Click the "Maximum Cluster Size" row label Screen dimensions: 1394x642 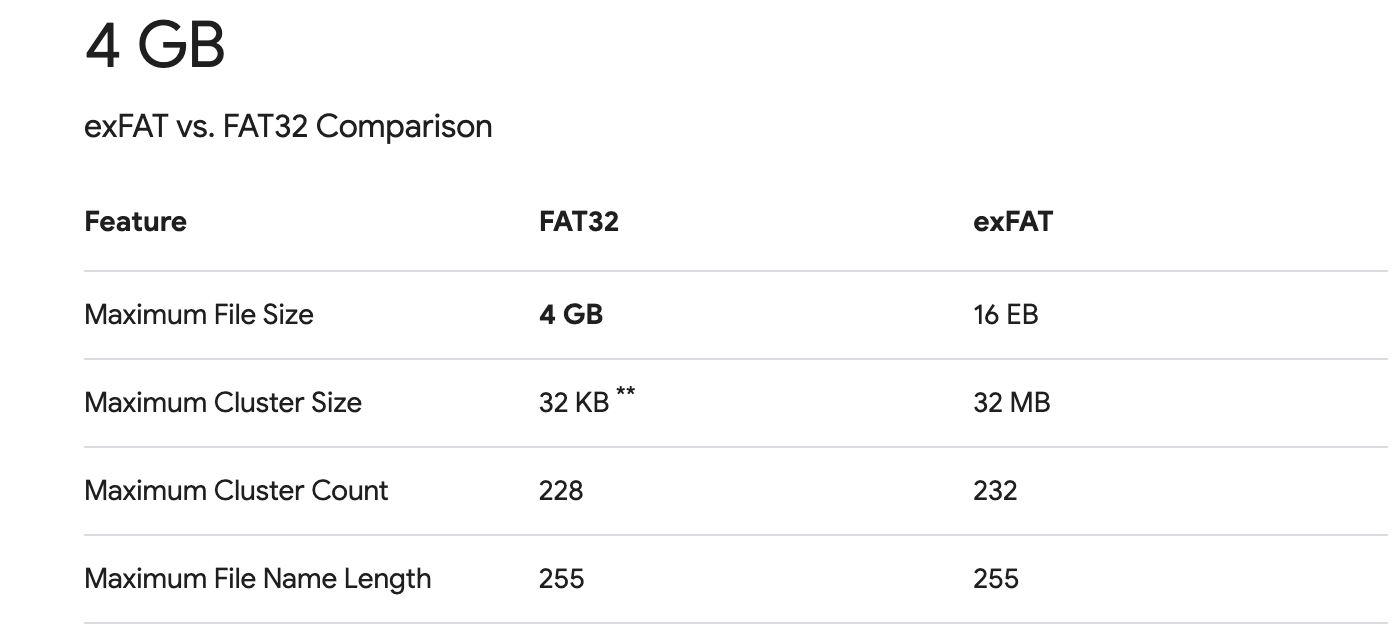click(x=223, y=403)
